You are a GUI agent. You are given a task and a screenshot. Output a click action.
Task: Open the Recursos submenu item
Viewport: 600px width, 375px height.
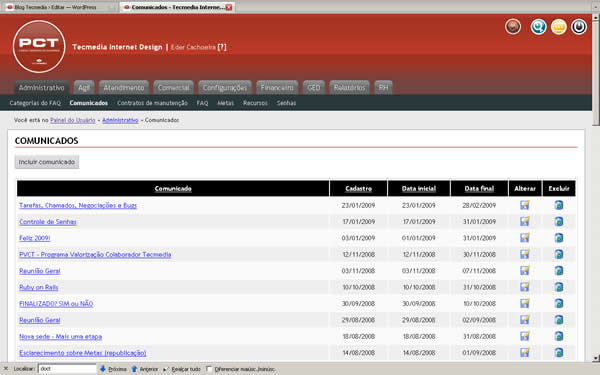click(x=255, y=103)
